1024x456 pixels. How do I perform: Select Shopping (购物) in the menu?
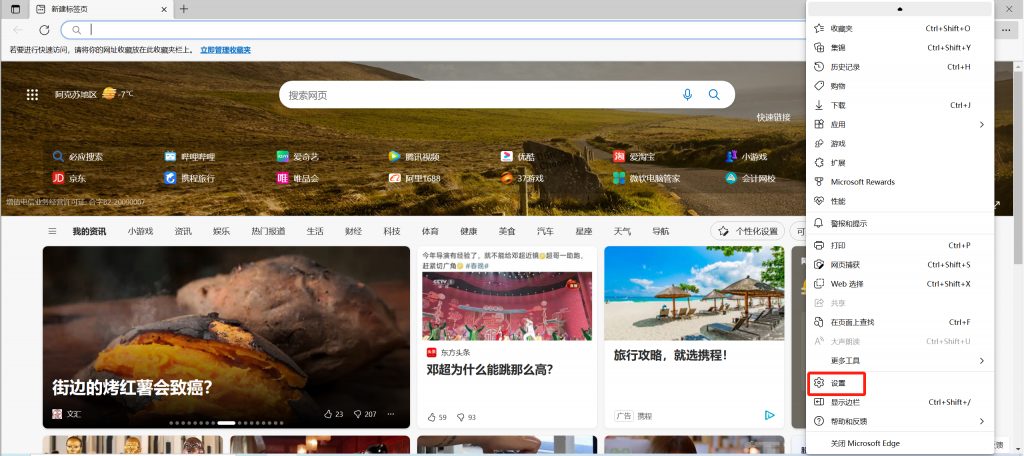[900, 86]
